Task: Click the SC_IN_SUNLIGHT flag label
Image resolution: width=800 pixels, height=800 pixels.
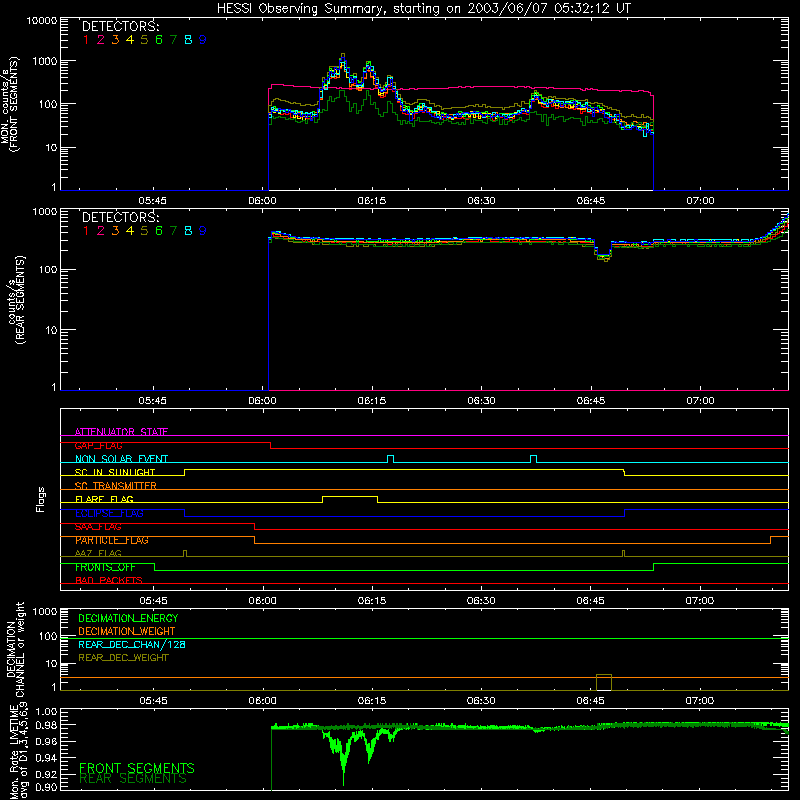Action: point(115,472)
